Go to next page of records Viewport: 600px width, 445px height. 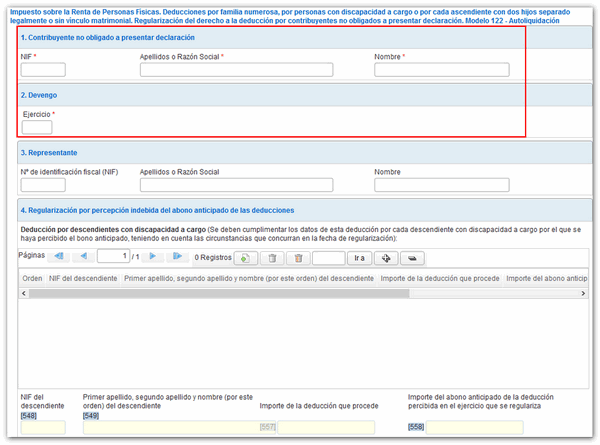[x=153, y=257]
